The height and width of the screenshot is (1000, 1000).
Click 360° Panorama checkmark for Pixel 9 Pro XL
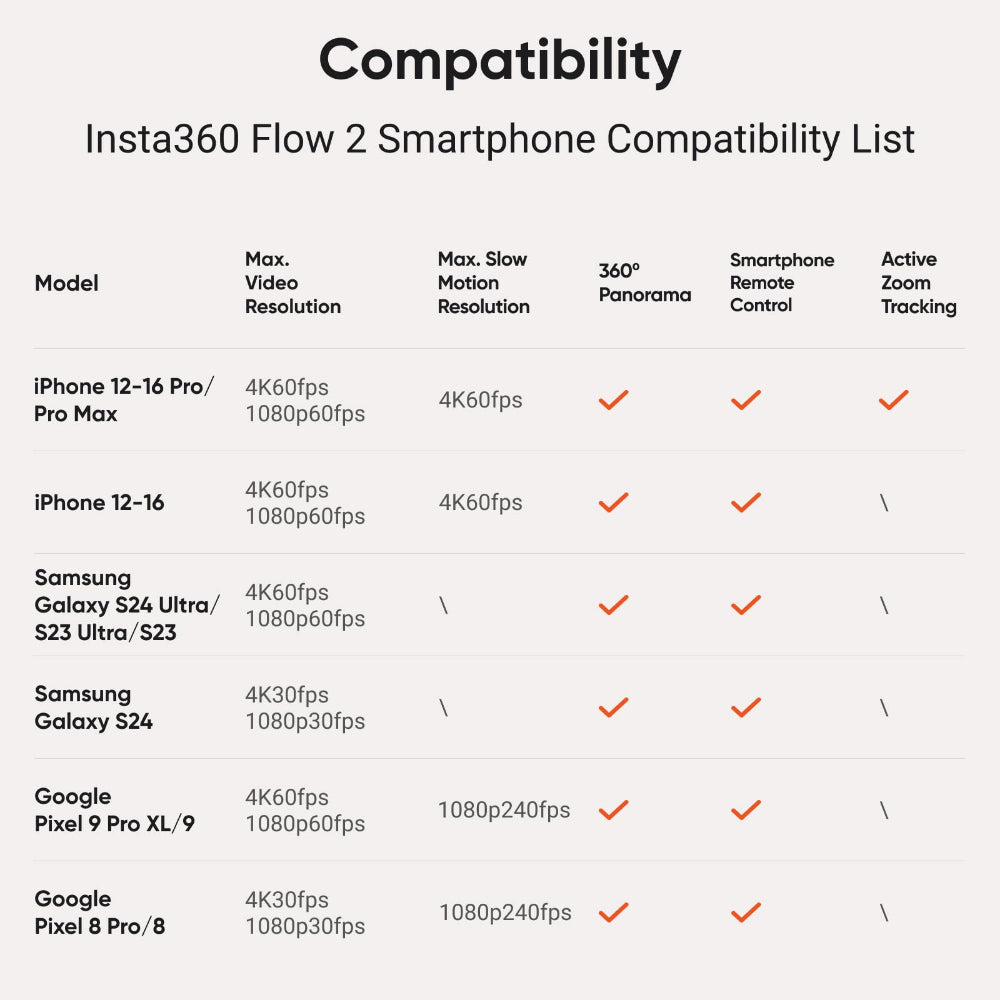pos(613,810)
